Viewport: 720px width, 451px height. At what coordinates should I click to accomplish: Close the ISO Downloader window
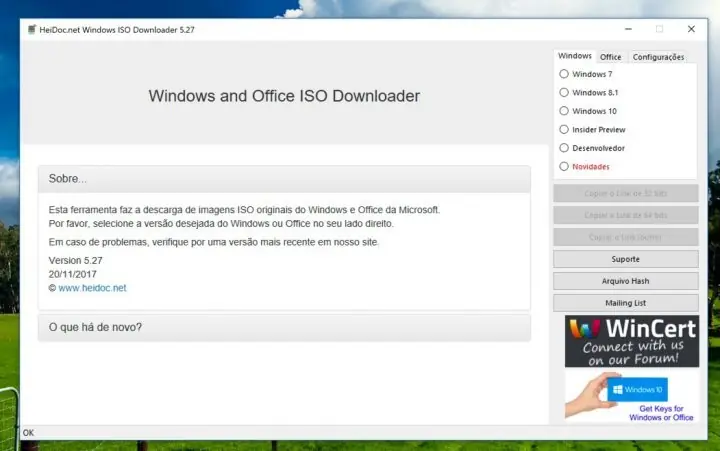point(691,29)
